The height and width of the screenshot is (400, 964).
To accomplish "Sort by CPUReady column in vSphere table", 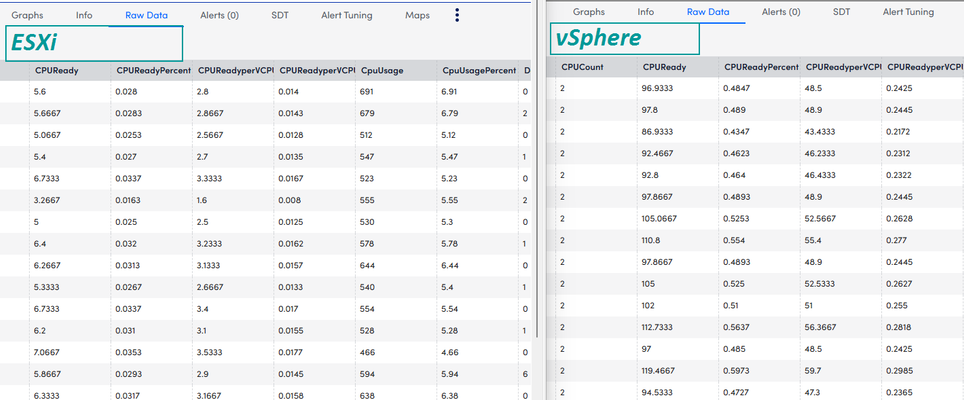I will [x=664, y=66].
